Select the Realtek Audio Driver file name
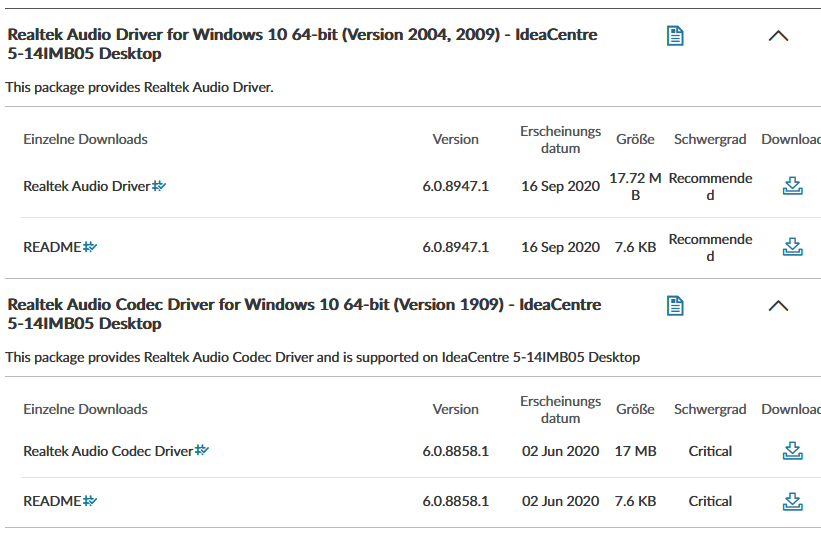This screenshot has height=543, width=821. [x=86, y=186]
